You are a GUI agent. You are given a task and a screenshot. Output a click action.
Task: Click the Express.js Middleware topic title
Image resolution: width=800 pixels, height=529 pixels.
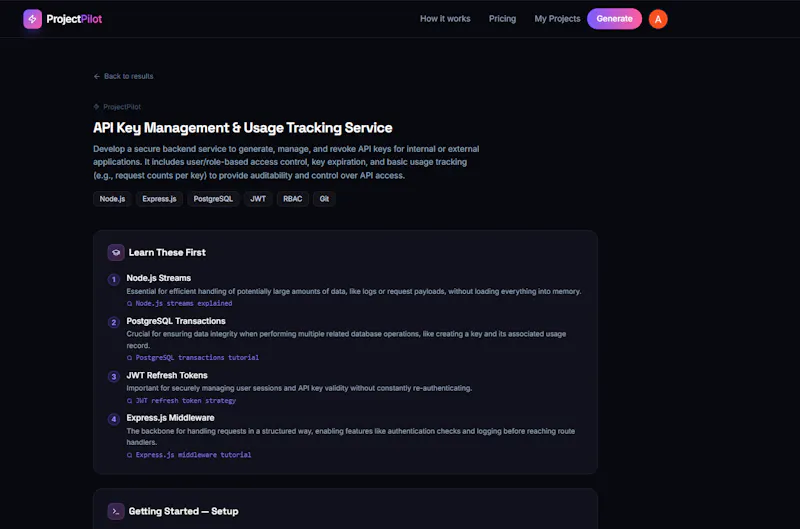[x=170, y=418]
